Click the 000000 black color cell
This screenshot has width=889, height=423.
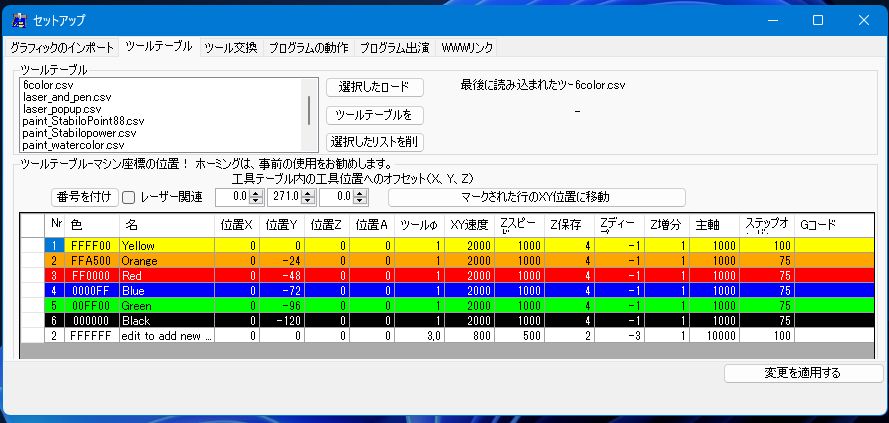click(93, 321)
